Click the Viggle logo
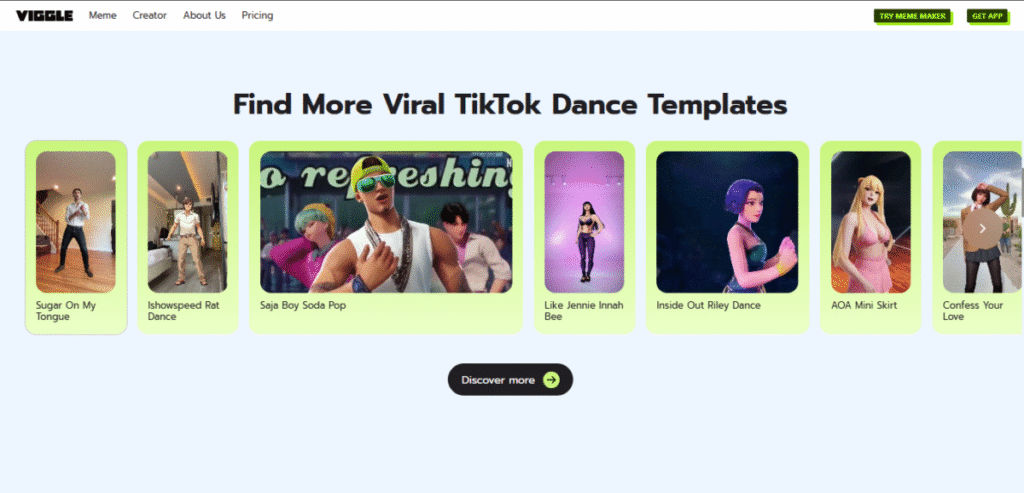Image resolution: width=1024 pixels, height=493 pixels. [x=44, y=16]
